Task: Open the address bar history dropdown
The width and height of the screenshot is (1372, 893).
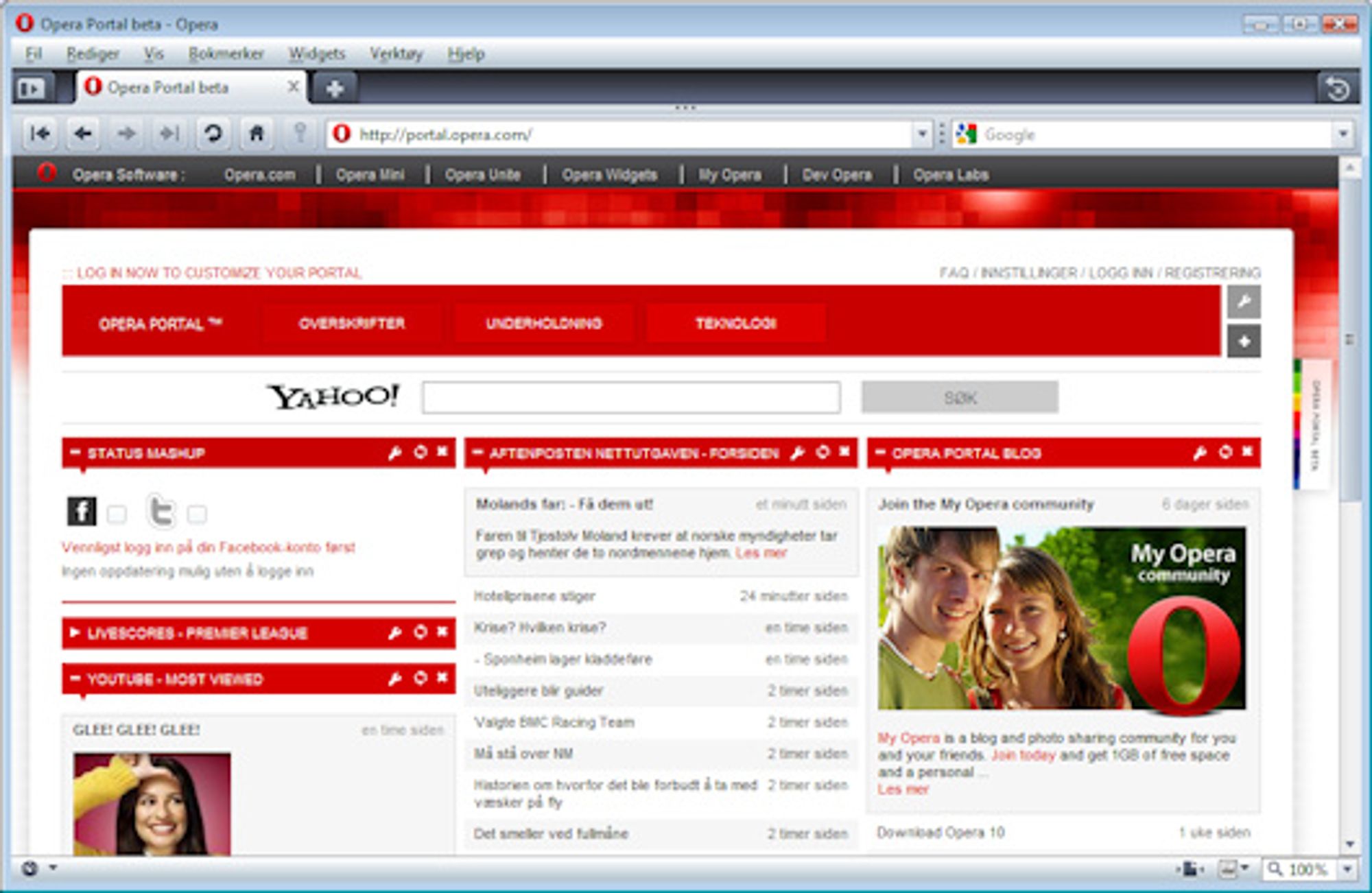Action: pos(923,134)
